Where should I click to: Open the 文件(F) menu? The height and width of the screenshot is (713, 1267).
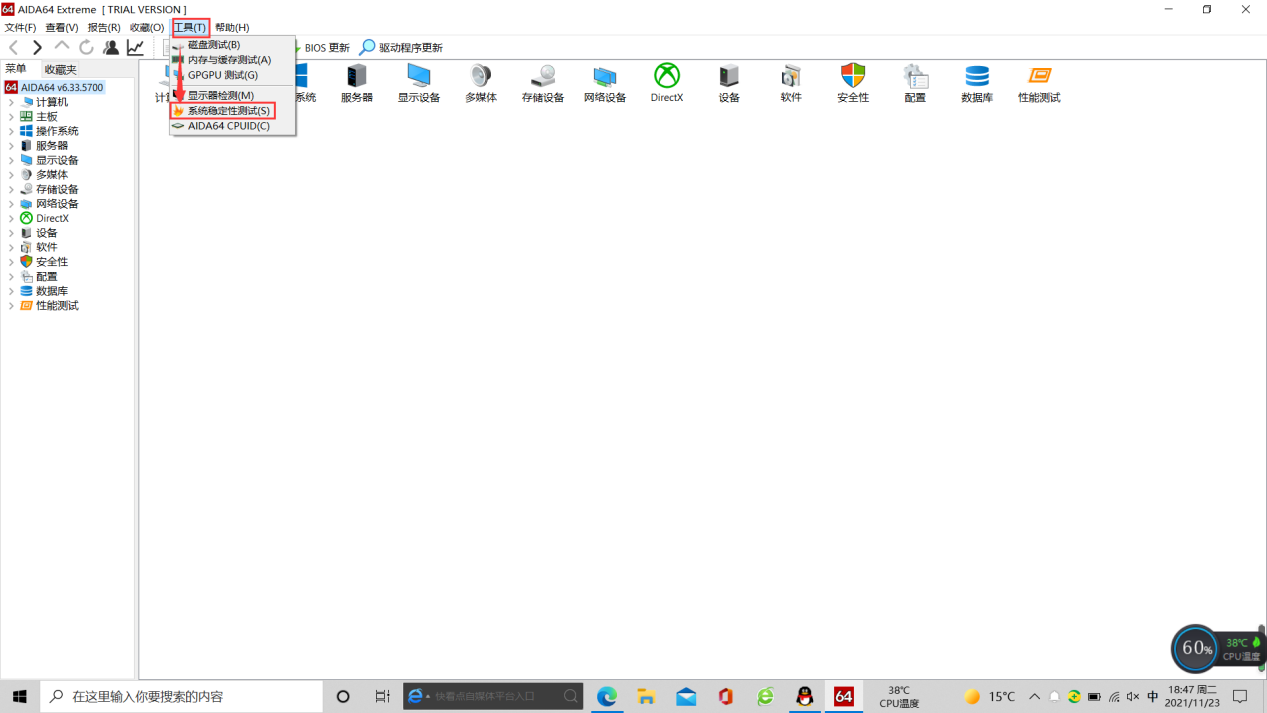20,28
